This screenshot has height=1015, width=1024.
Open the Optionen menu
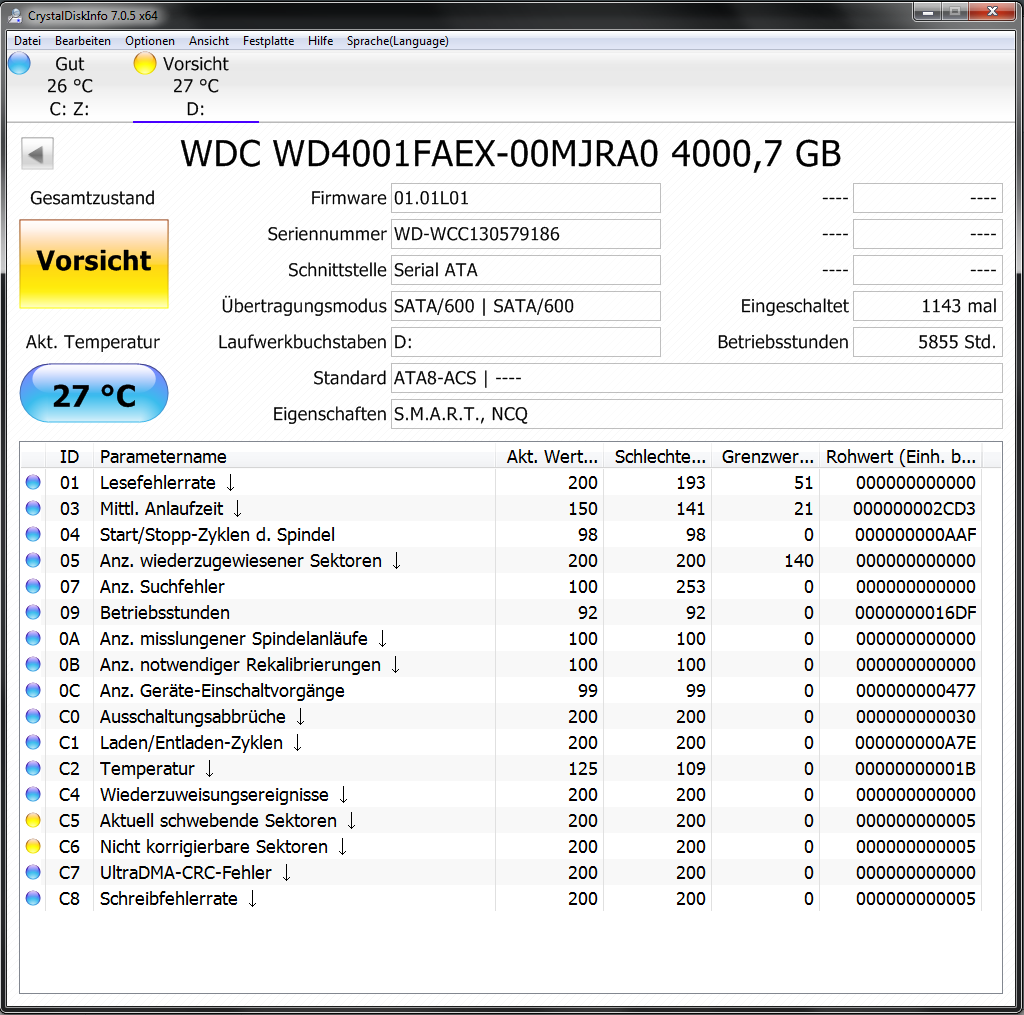point(150,40)
